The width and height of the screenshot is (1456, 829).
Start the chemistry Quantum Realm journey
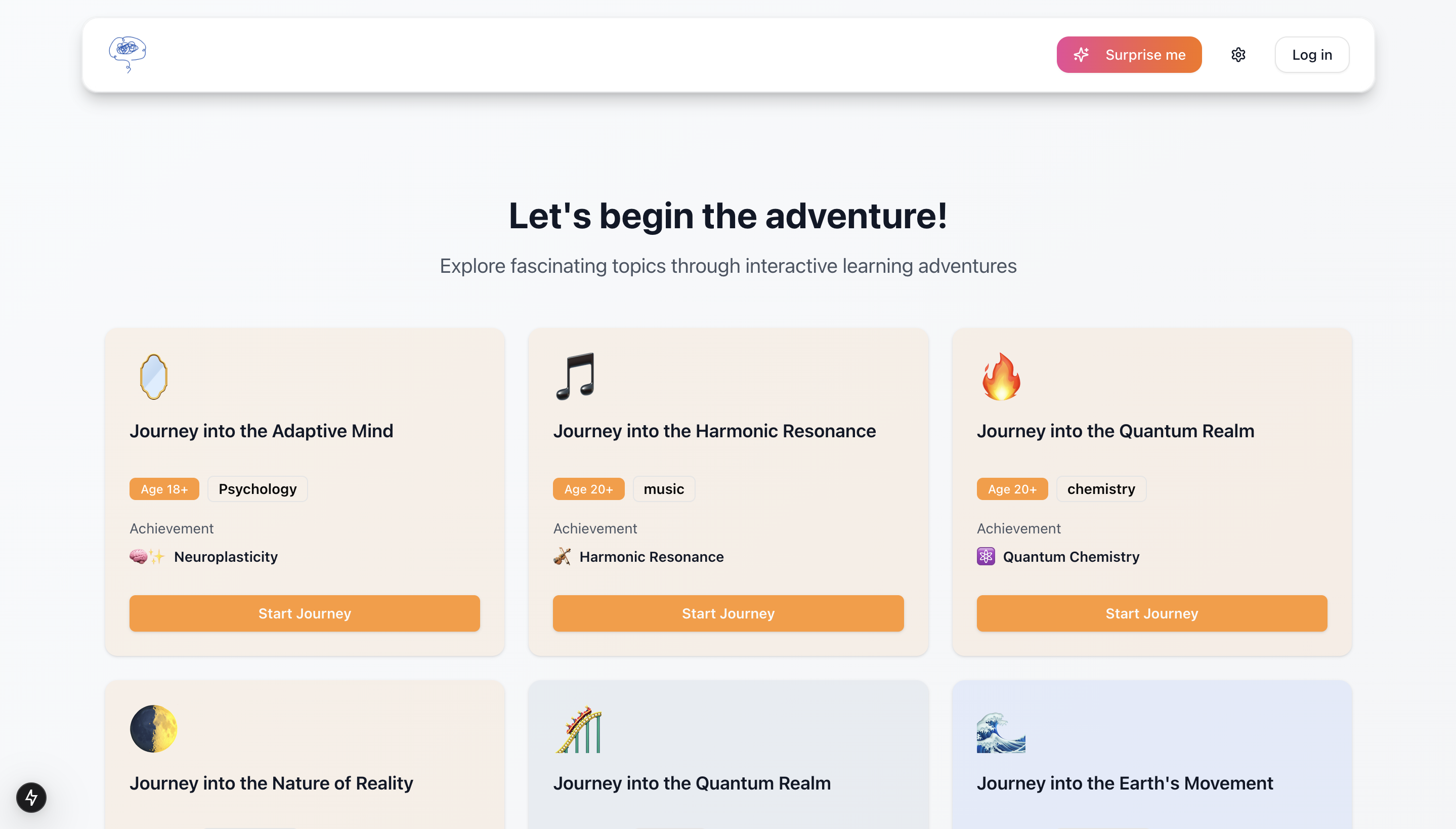[x=1151, y=613]
